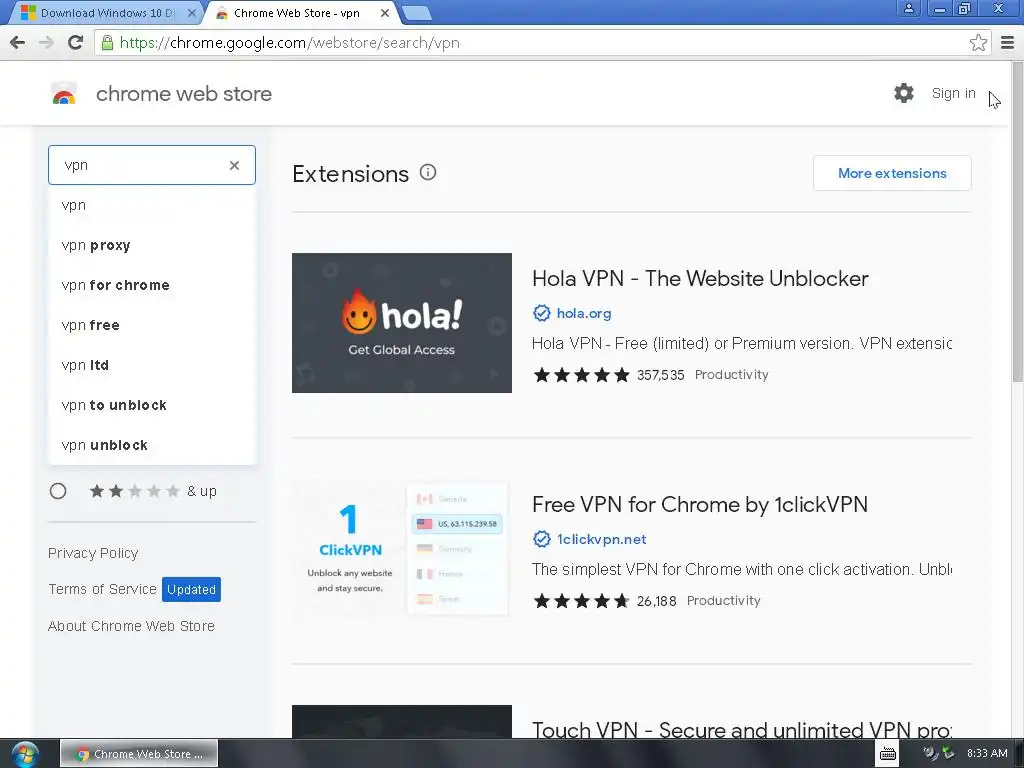Open Hola VPN - The Website Unblocker

(x=700, y=279)
